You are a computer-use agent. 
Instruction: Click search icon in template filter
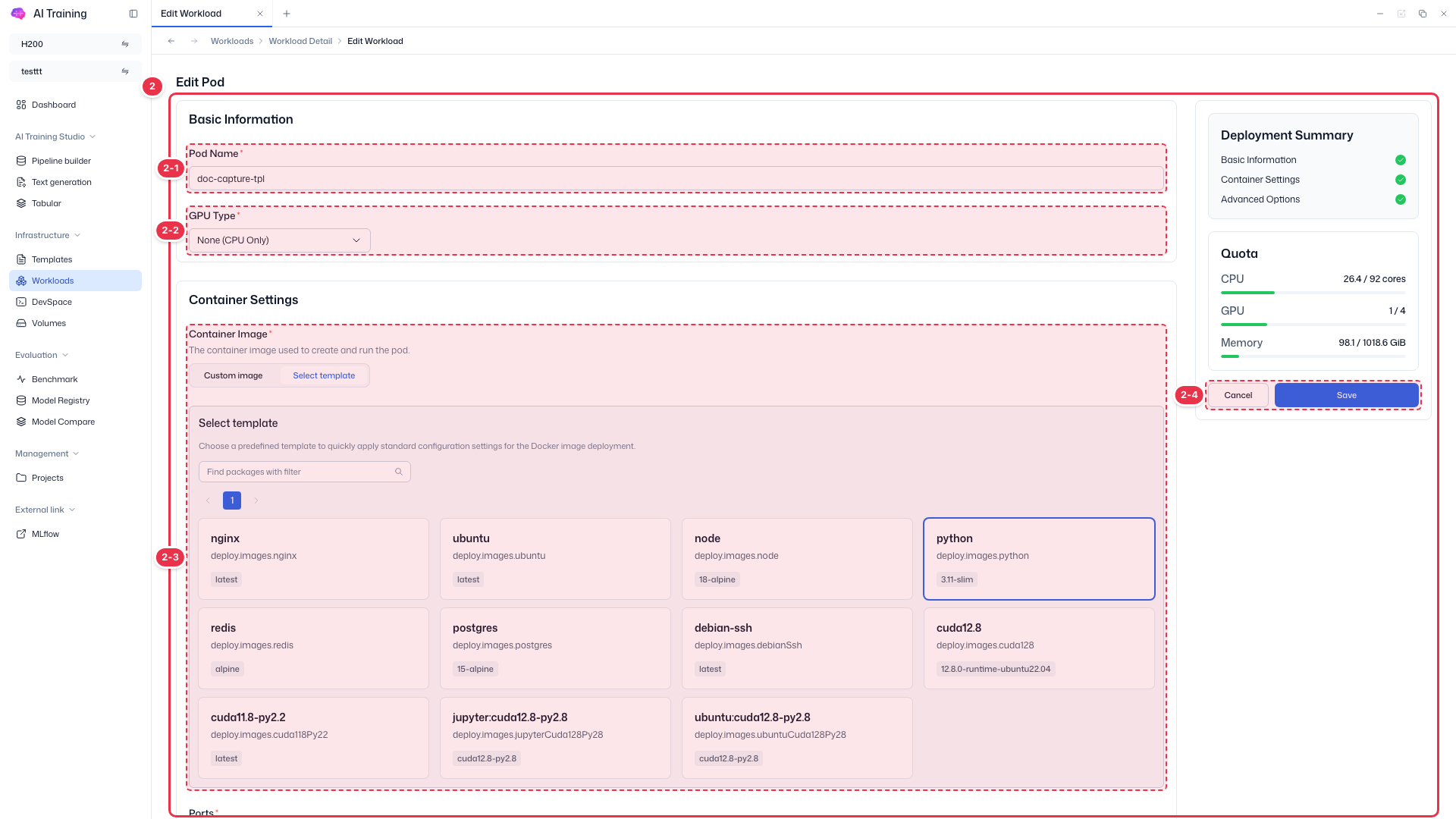pyautogui.click(x=399, y=472)
